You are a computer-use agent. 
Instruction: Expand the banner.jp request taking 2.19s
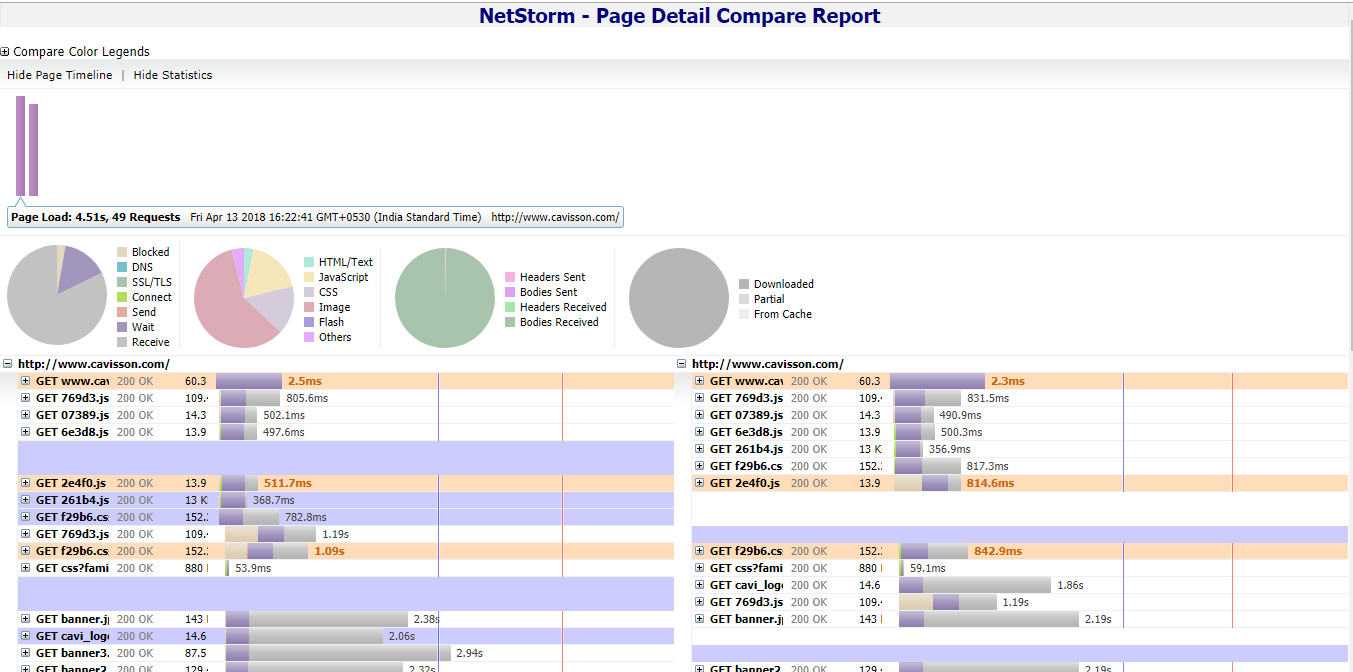[x=700, y=619]
